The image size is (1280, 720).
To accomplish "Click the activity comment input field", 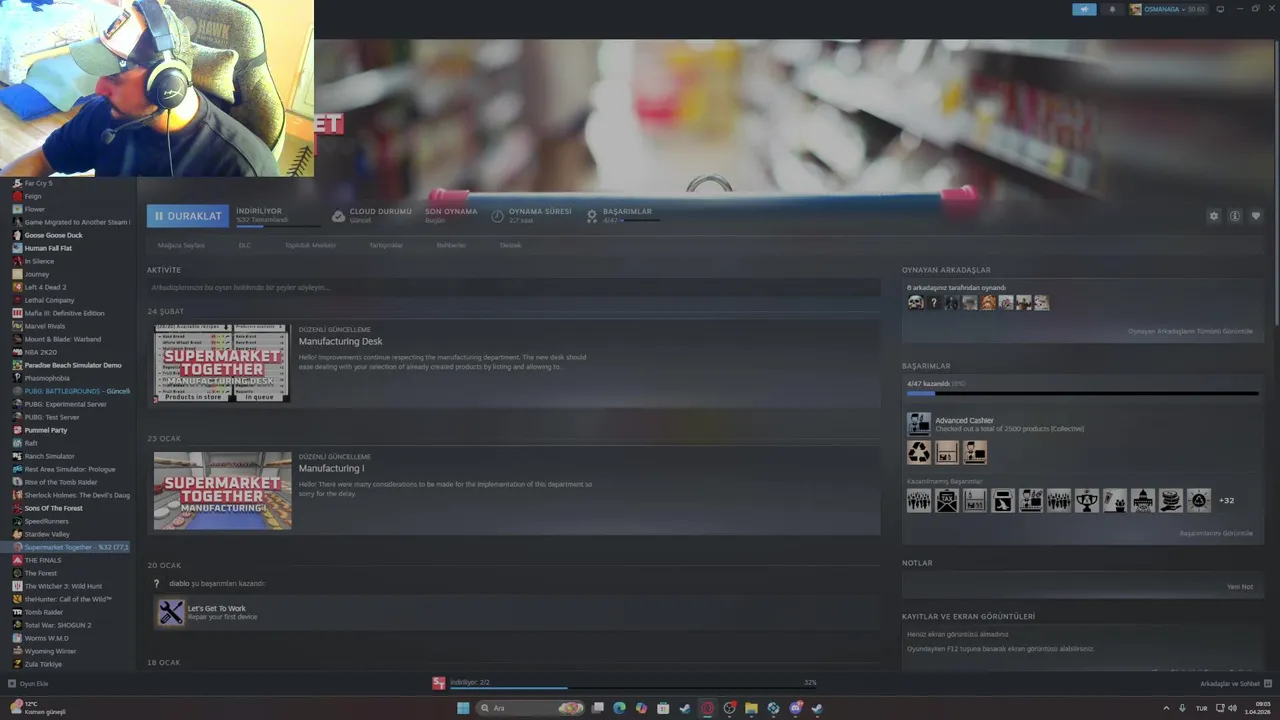I will point(513,288).
